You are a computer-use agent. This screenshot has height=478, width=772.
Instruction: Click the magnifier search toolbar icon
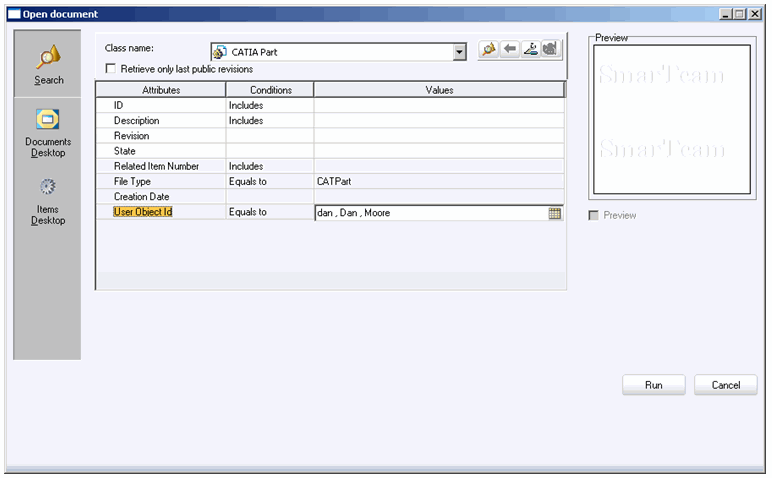pyautogui.click(x=489, y=49)
